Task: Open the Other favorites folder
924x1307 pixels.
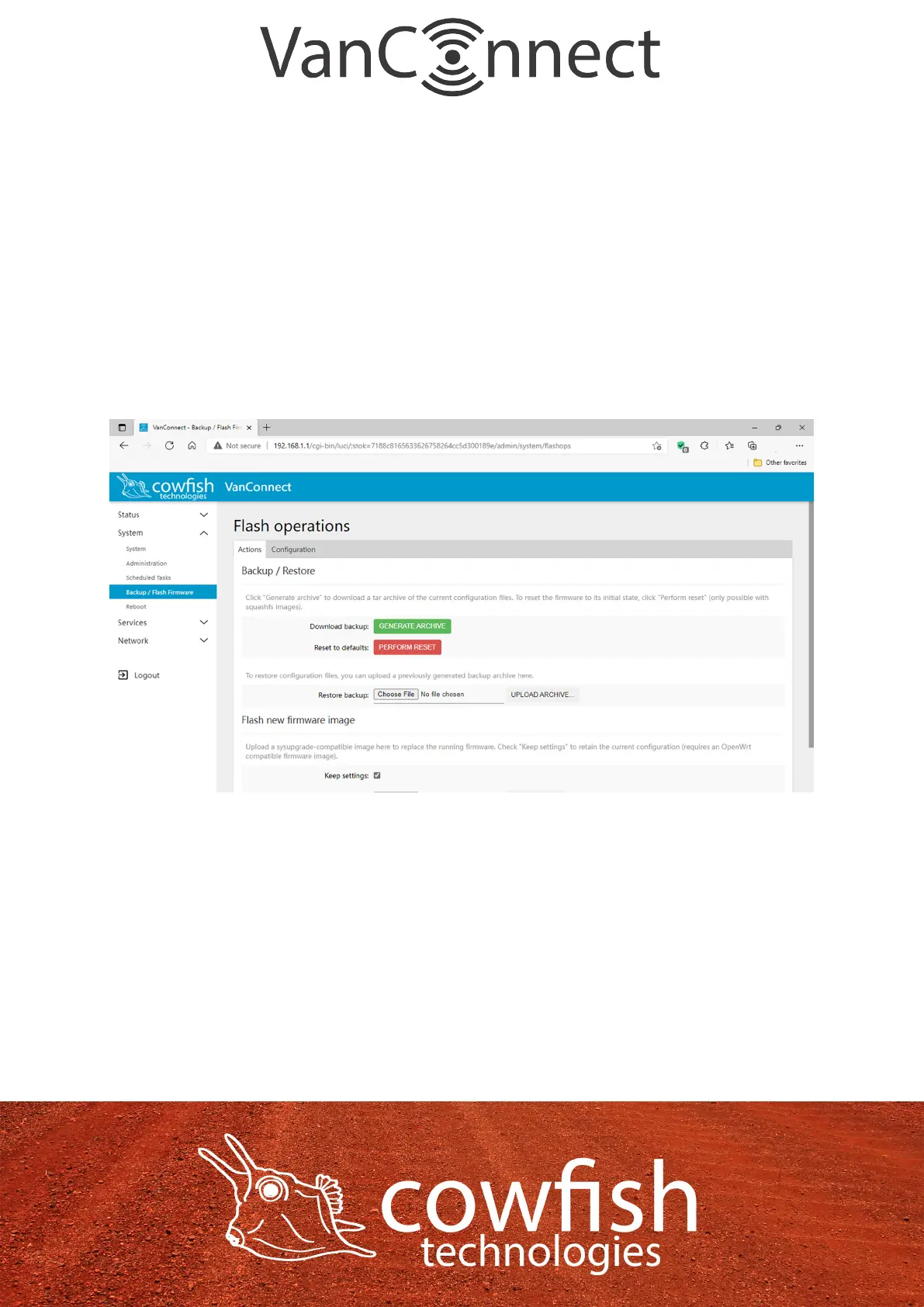Action: 780,463
